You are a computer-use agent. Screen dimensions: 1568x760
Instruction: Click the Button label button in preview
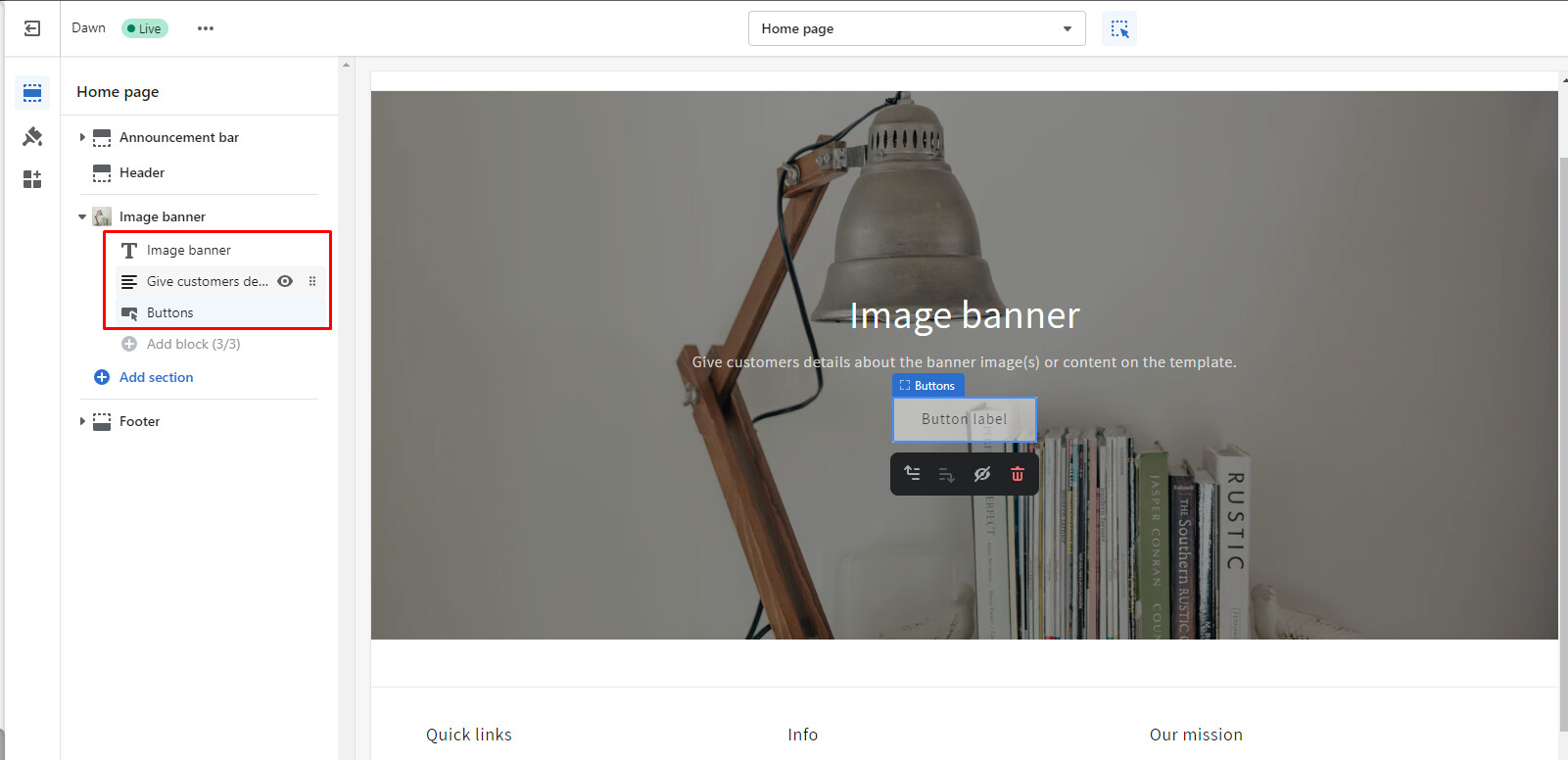pos(965,419)
